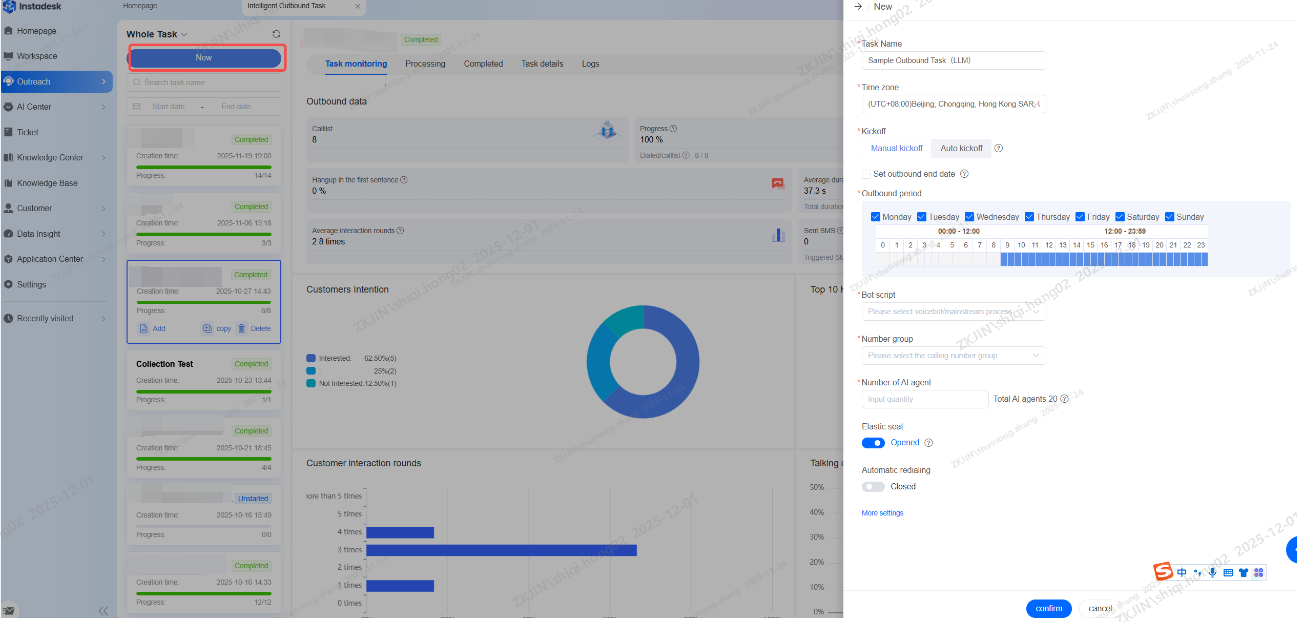1297x622 pixels.
Task: Click the help icon next to Elastic scal
Action: 929,443
